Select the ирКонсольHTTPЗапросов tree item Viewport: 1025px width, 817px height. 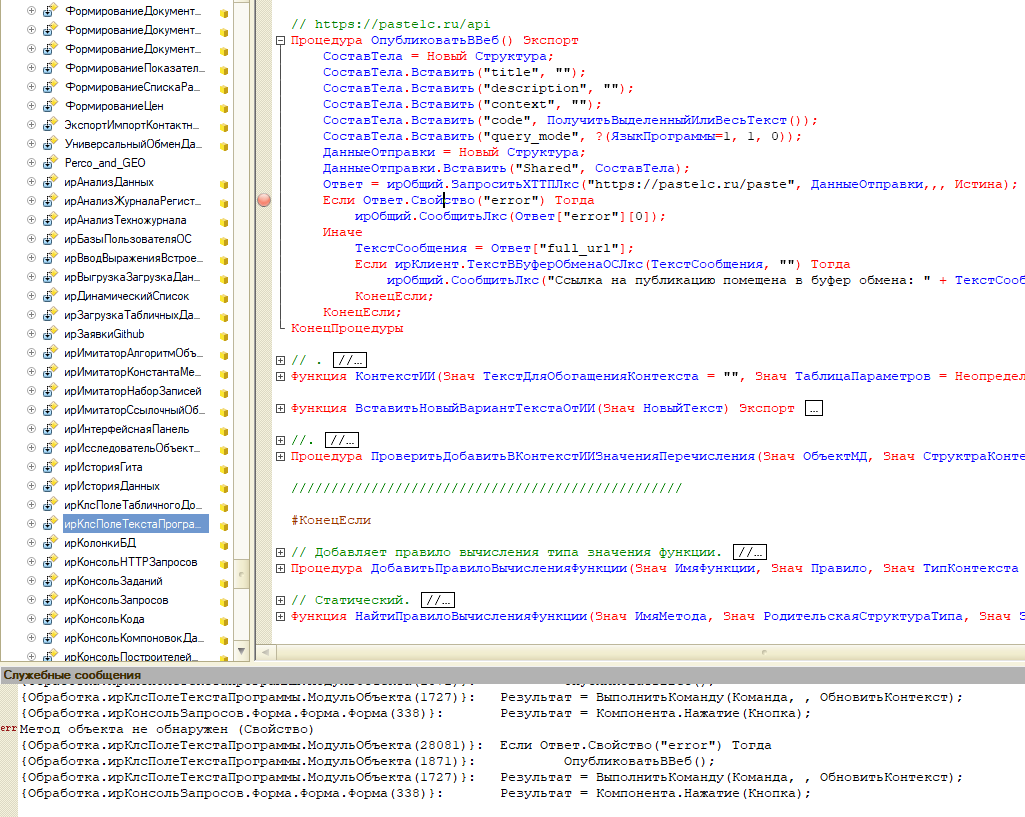click(130, 562)
